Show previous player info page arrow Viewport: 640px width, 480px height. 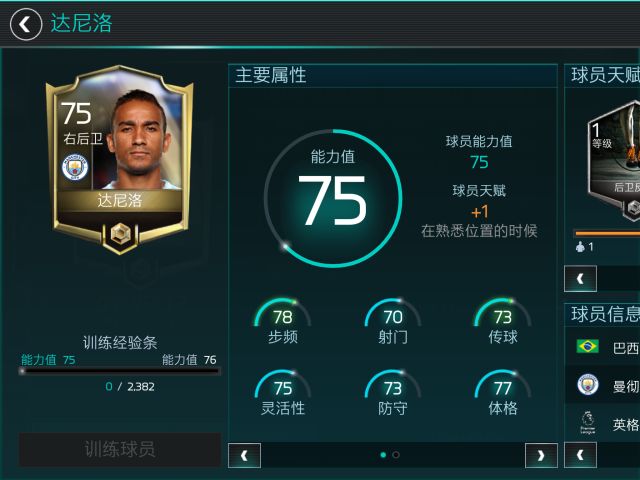tap(580, 455)
